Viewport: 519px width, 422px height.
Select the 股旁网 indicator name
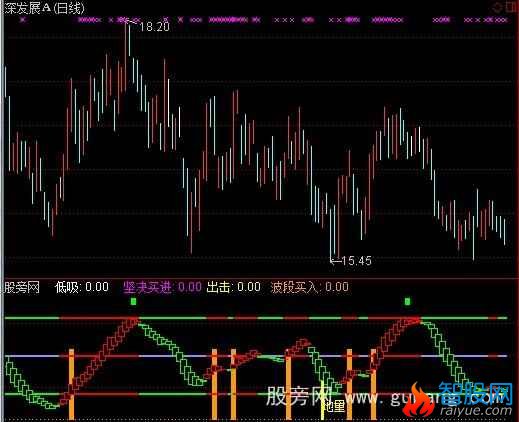click(22, 287)
